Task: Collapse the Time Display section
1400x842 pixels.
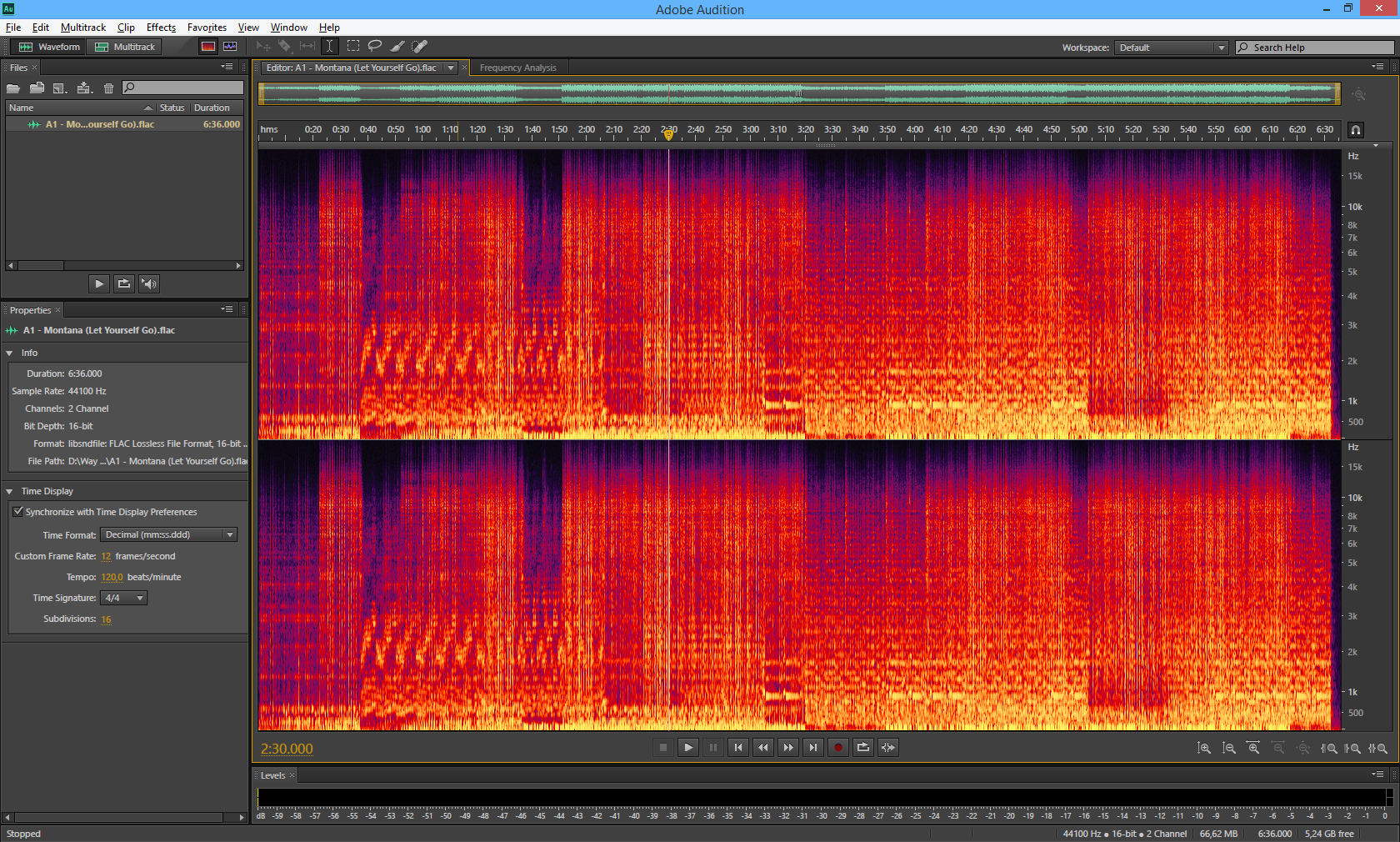Action: pos(9,492)
